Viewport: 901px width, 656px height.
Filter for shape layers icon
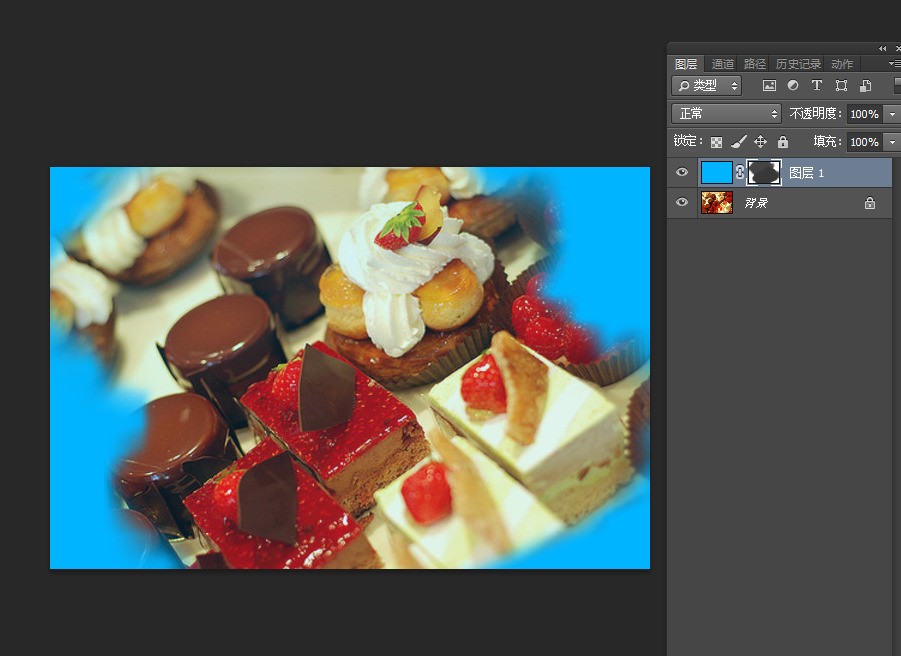click(x=841, y=86)
